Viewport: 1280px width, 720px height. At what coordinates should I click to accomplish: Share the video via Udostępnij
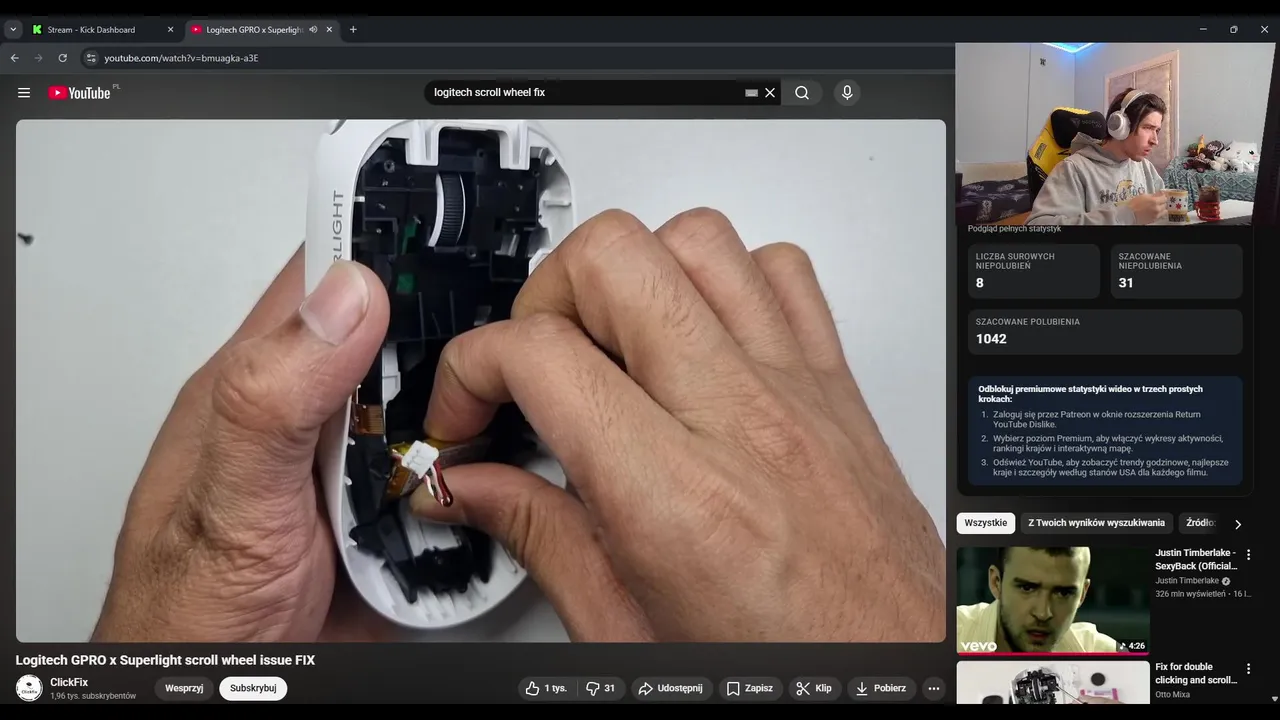tap(670, 688)
